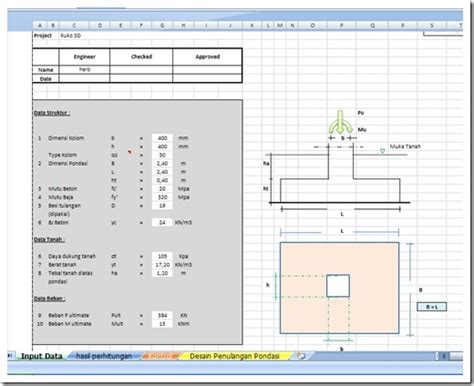Click the red comment indicator near Type Kolom

point(129,152)
